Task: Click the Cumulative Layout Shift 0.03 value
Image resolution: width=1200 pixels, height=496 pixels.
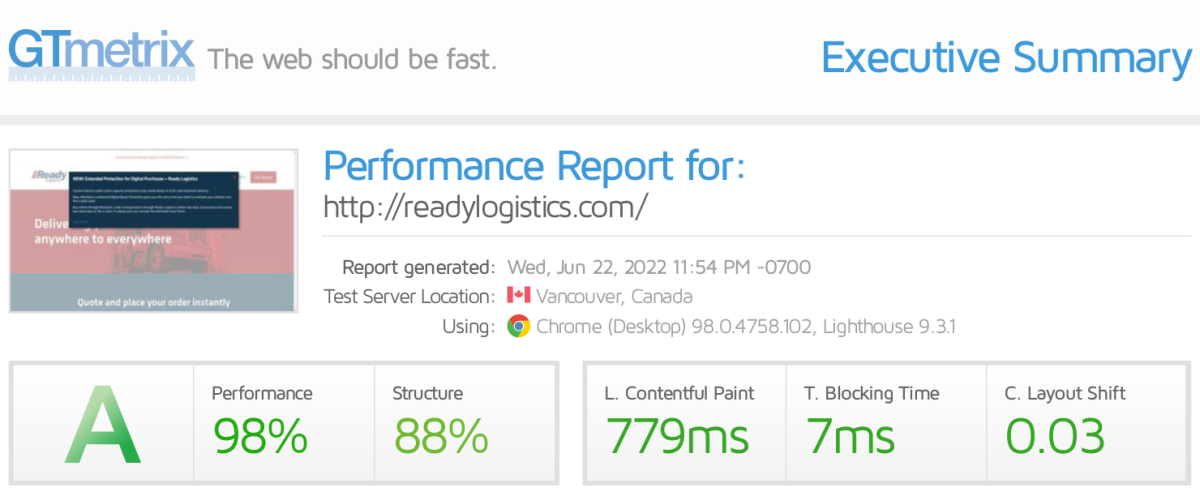Action: 1055,435
